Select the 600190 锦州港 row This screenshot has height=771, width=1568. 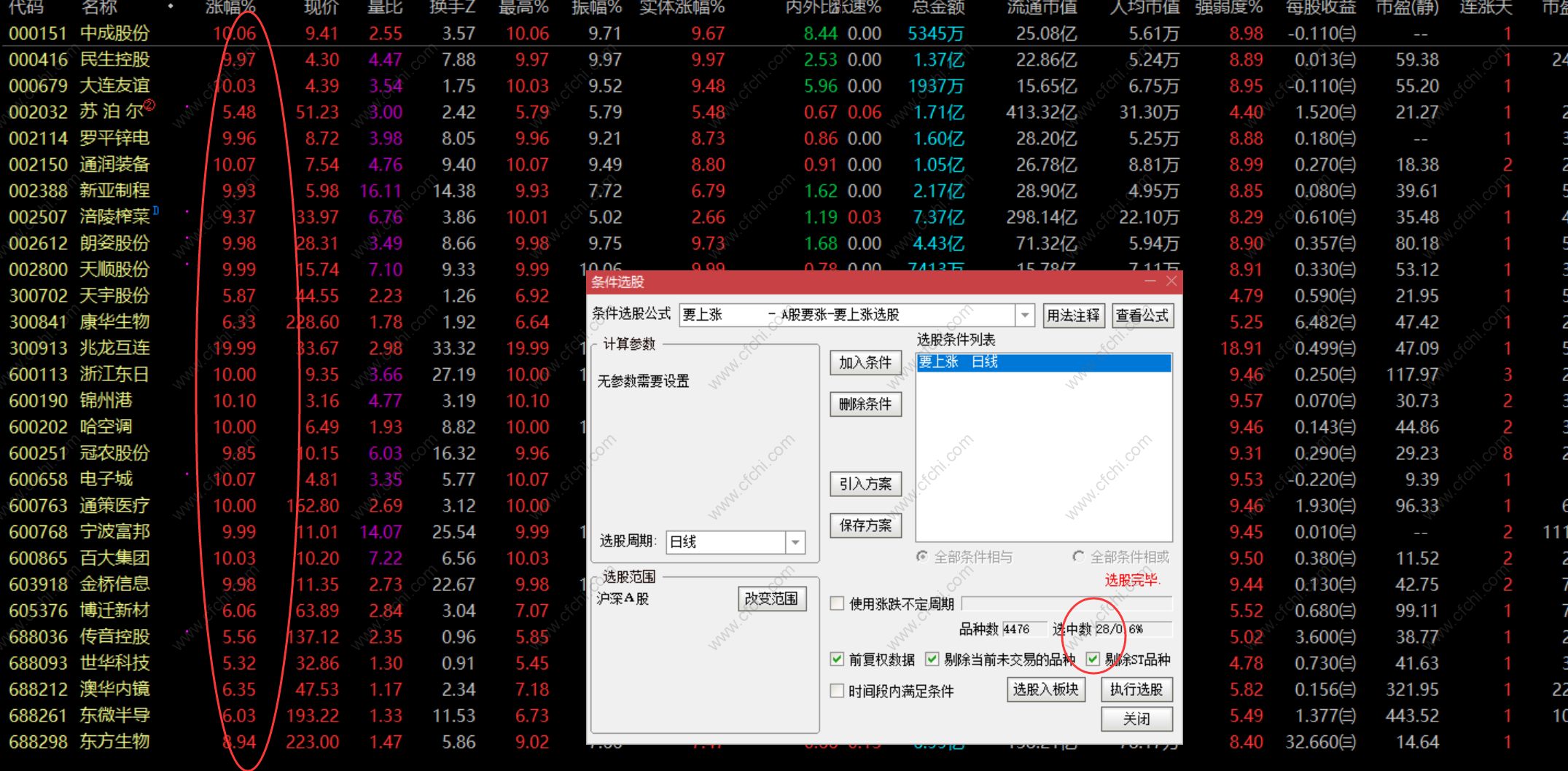coord(292,401)
